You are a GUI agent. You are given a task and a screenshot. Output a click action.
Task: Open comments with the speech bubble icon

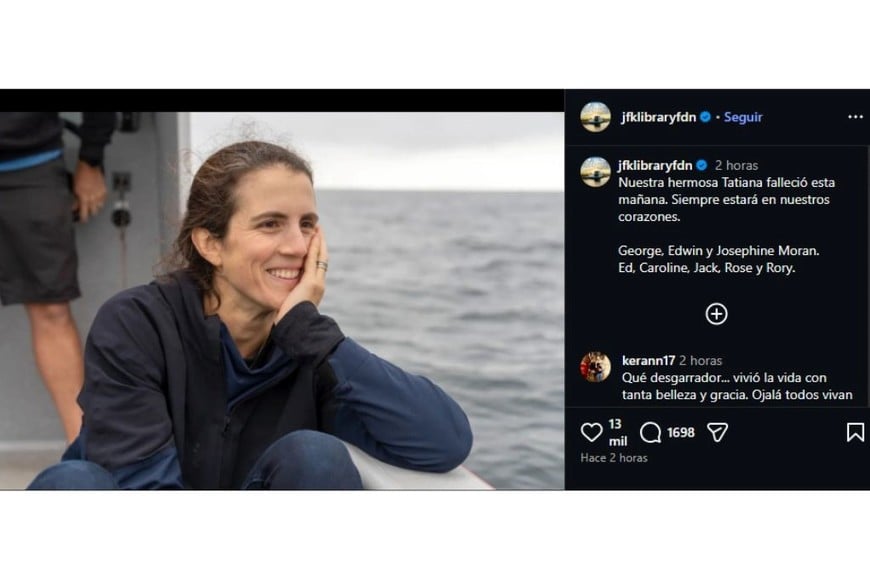[650, 432]
